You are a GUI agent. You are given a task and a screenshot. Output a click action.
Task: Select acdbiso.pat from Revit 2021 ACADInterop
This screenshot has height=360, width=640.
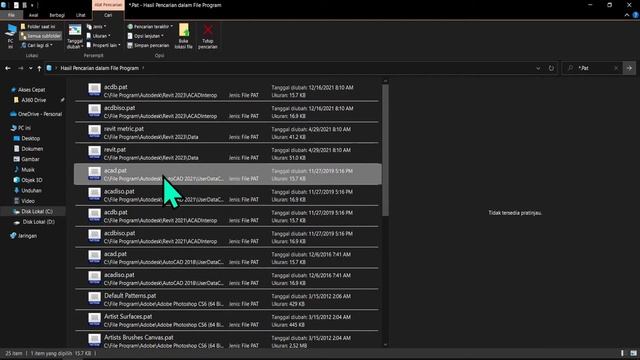pos(227,237)
